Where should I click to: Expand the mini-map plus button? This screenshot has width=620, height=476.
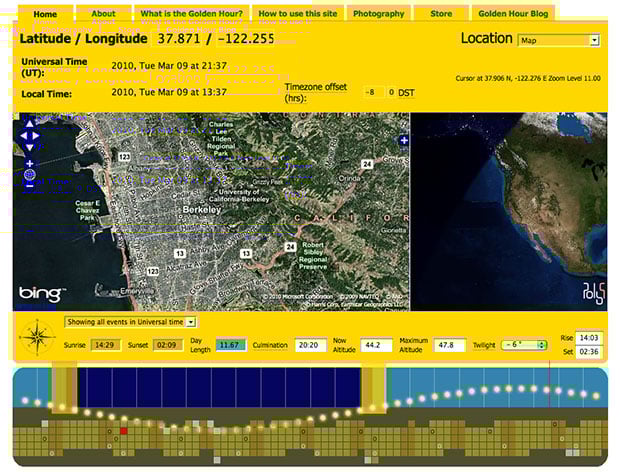point(403,141)
